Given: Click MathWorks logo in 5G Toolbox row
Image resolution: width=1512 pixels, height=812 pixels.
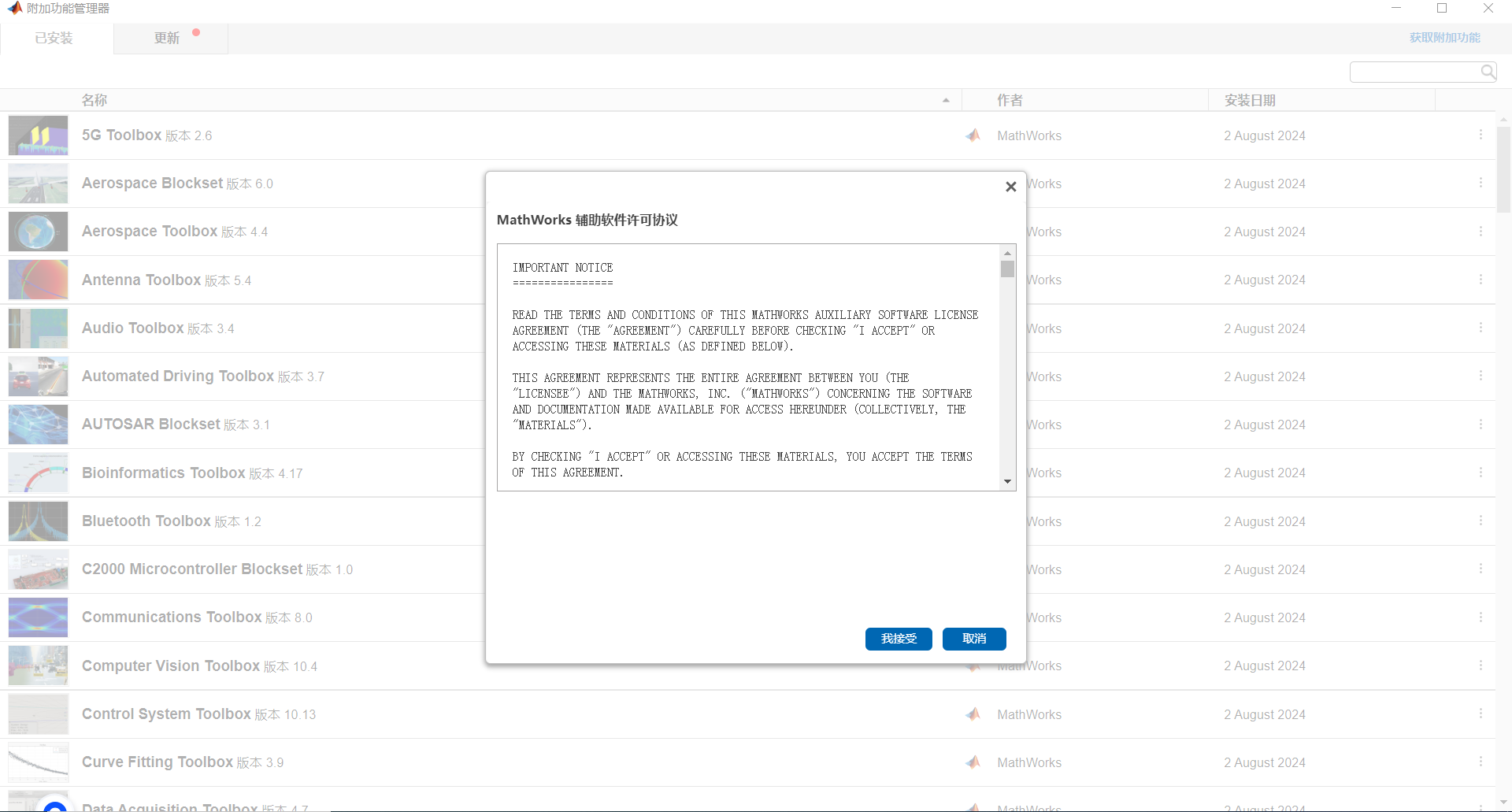Looking at the screenshot, I should pyautogui.click(x=973, y=135).
